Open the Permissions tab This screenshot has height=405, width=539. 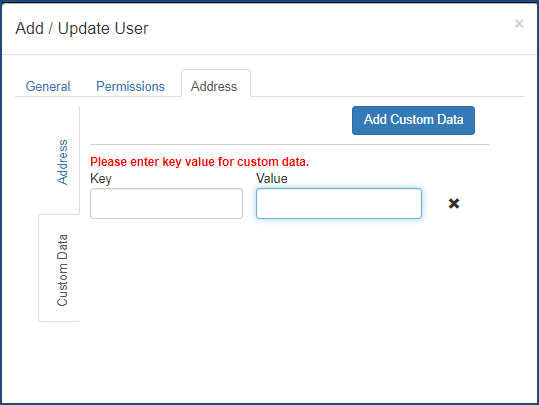130,86
